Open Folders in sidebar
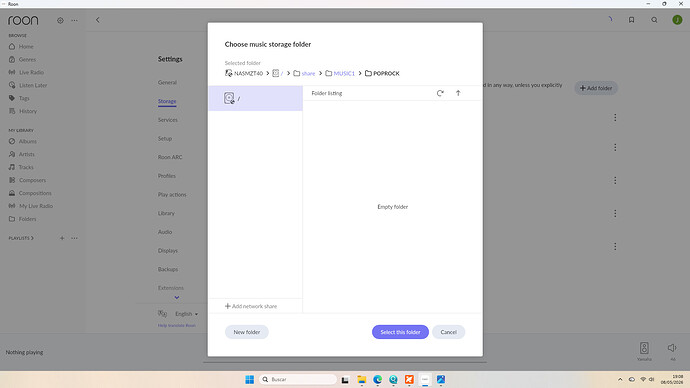The height and width of the screenshot is (388, 690). pos(23,219)
